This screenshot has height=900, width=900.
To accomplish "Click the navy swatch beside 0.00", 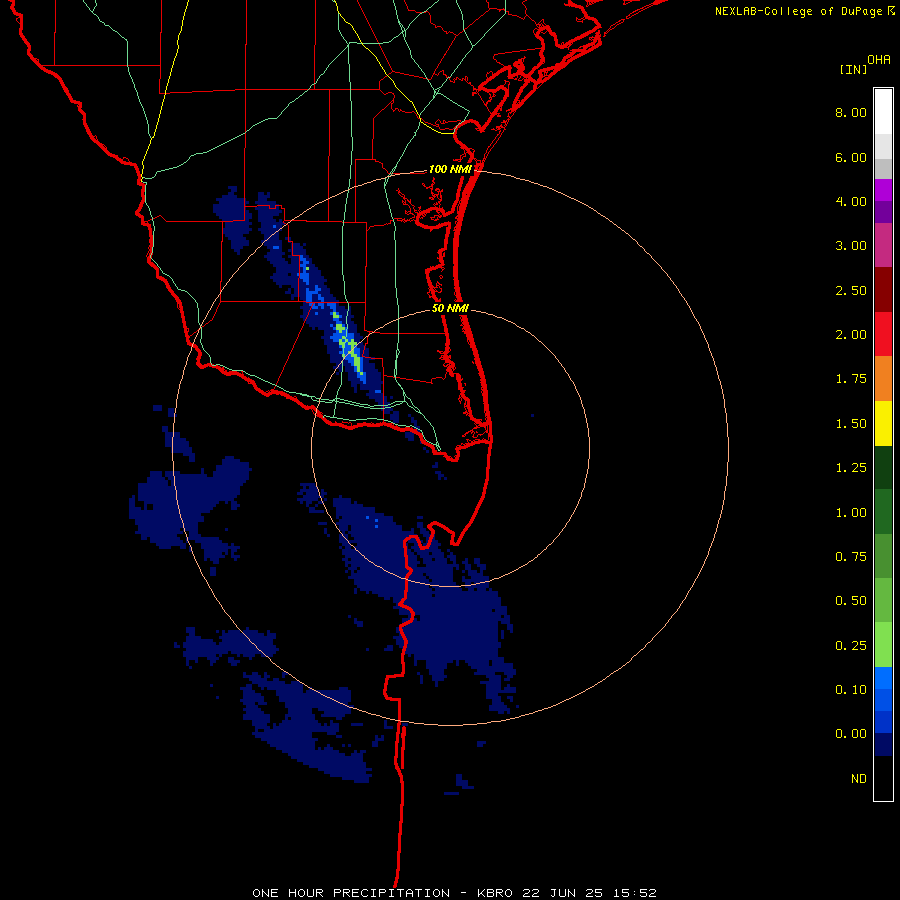I will coord(883,745).
